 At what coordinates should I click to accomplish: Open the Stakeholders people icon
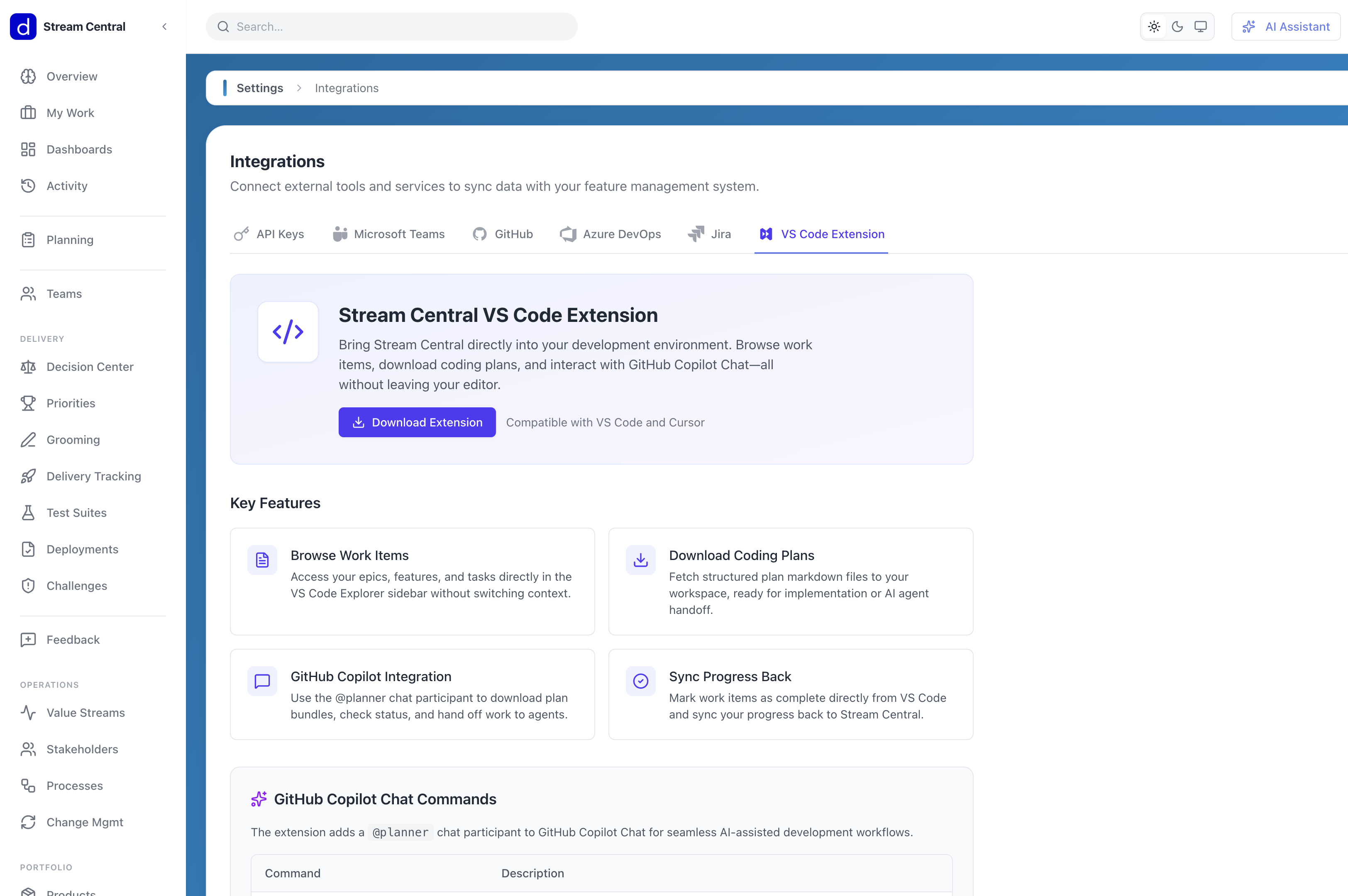(x=28, y=749)
